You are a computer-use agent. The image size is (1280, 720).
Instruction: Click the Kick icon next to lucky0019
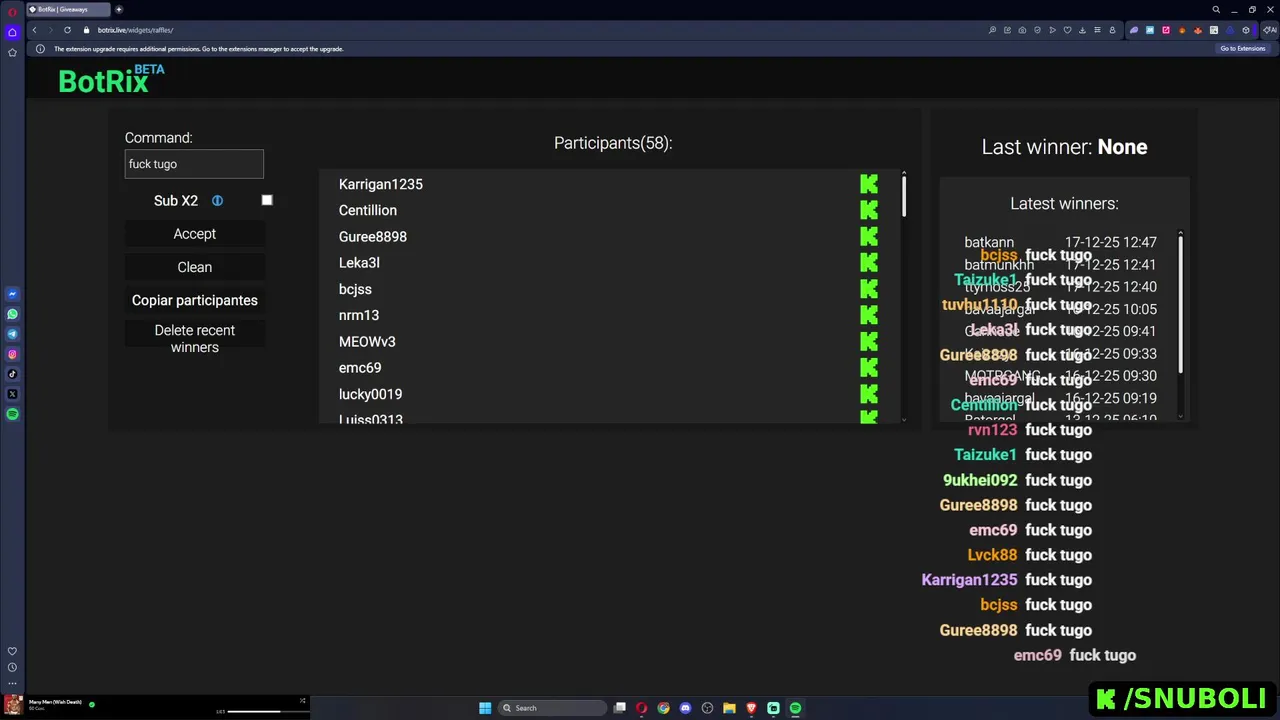point(869,394)
